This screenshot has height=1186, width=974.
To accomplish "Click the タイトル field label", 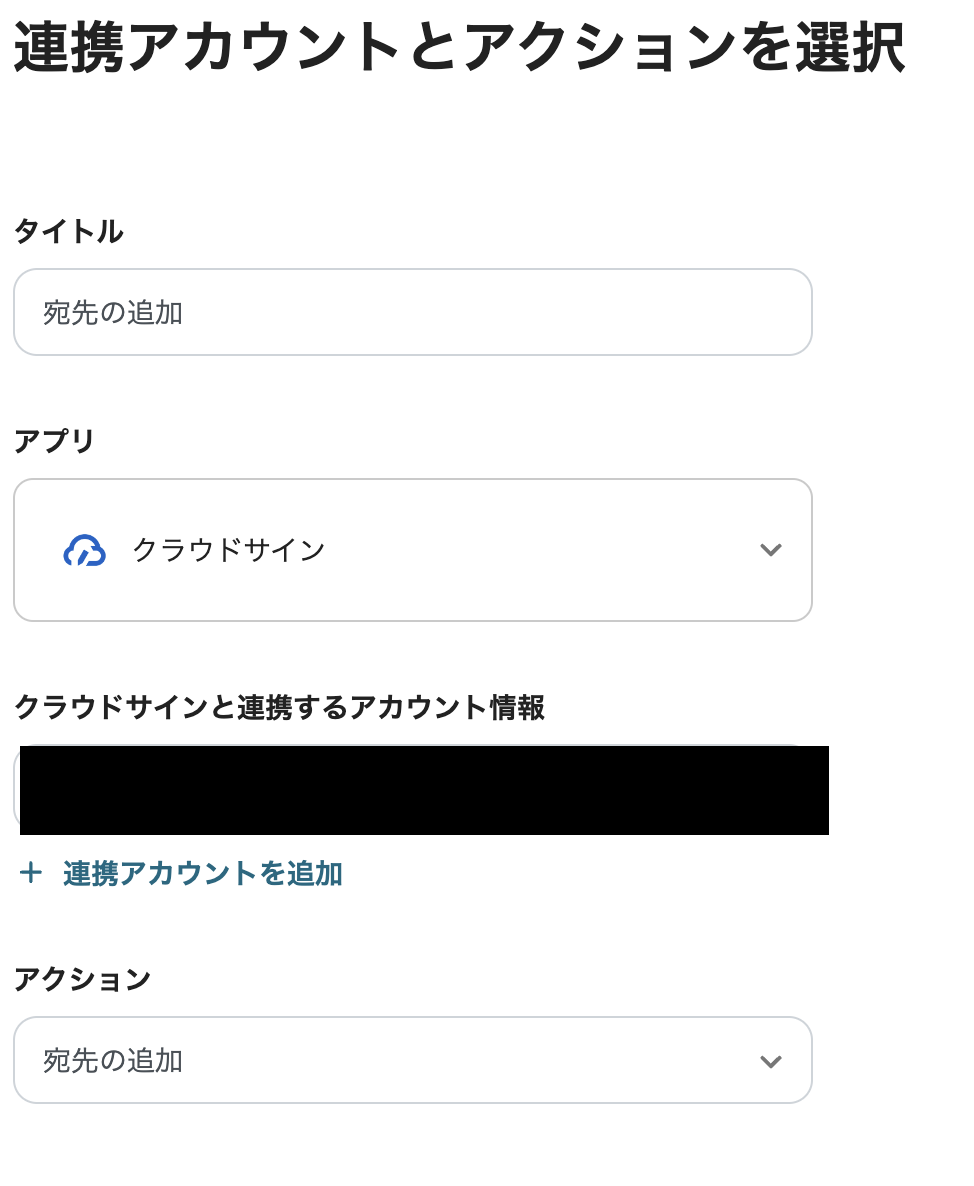I will (x=68, y=231).
